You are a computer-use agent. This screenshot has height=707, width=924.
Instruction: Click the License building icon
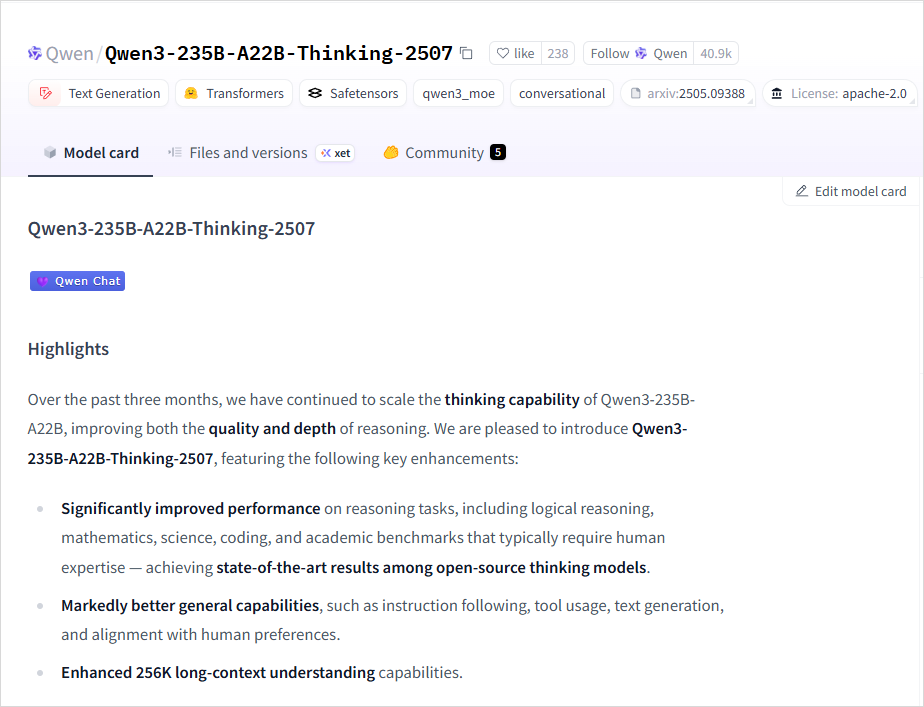(x=777, y=93)
